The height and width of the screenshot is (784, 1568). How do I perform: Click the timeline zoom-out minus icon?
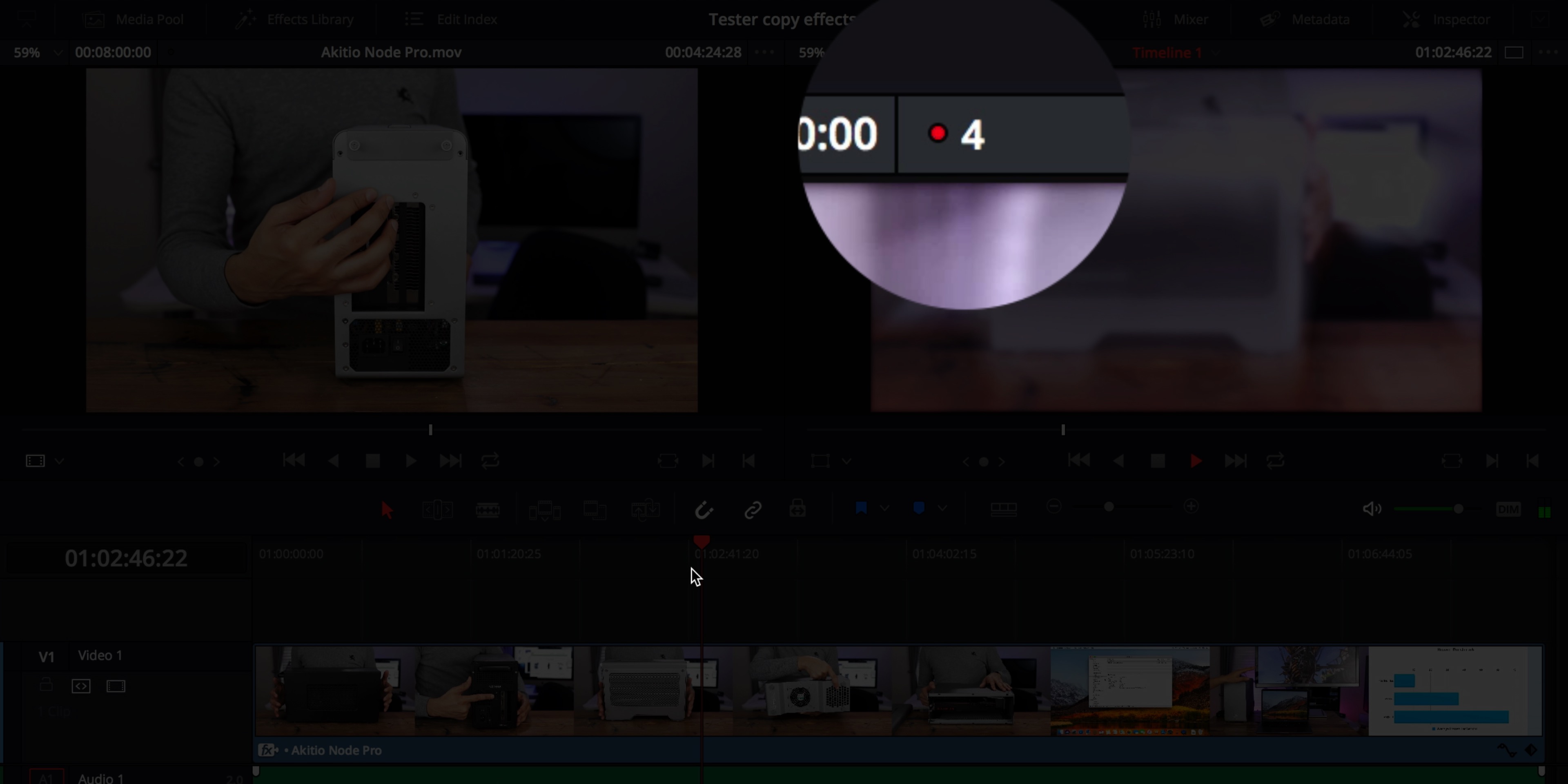(x=1053, y=506)
